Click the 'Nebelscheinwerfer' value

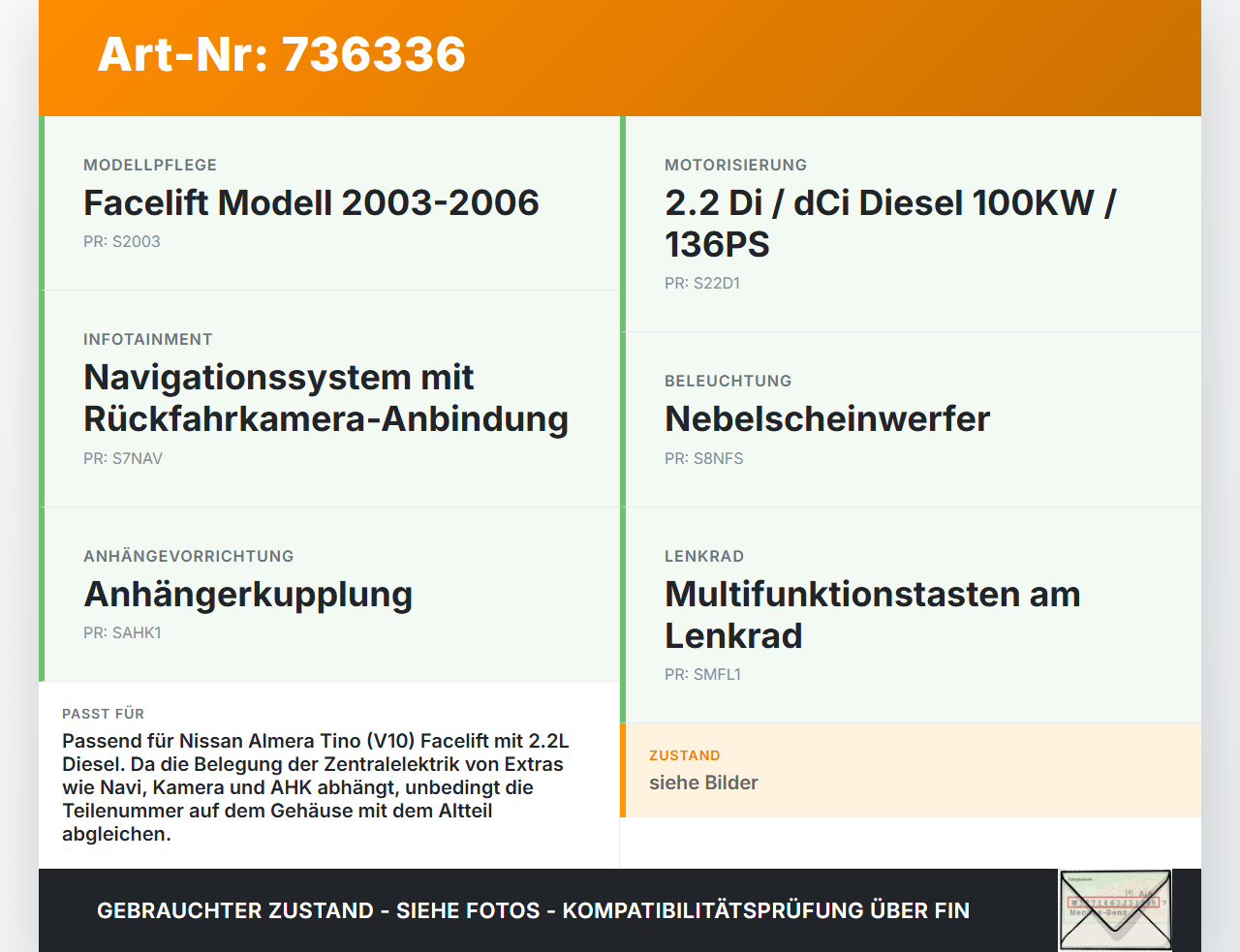tap(827, 418)
